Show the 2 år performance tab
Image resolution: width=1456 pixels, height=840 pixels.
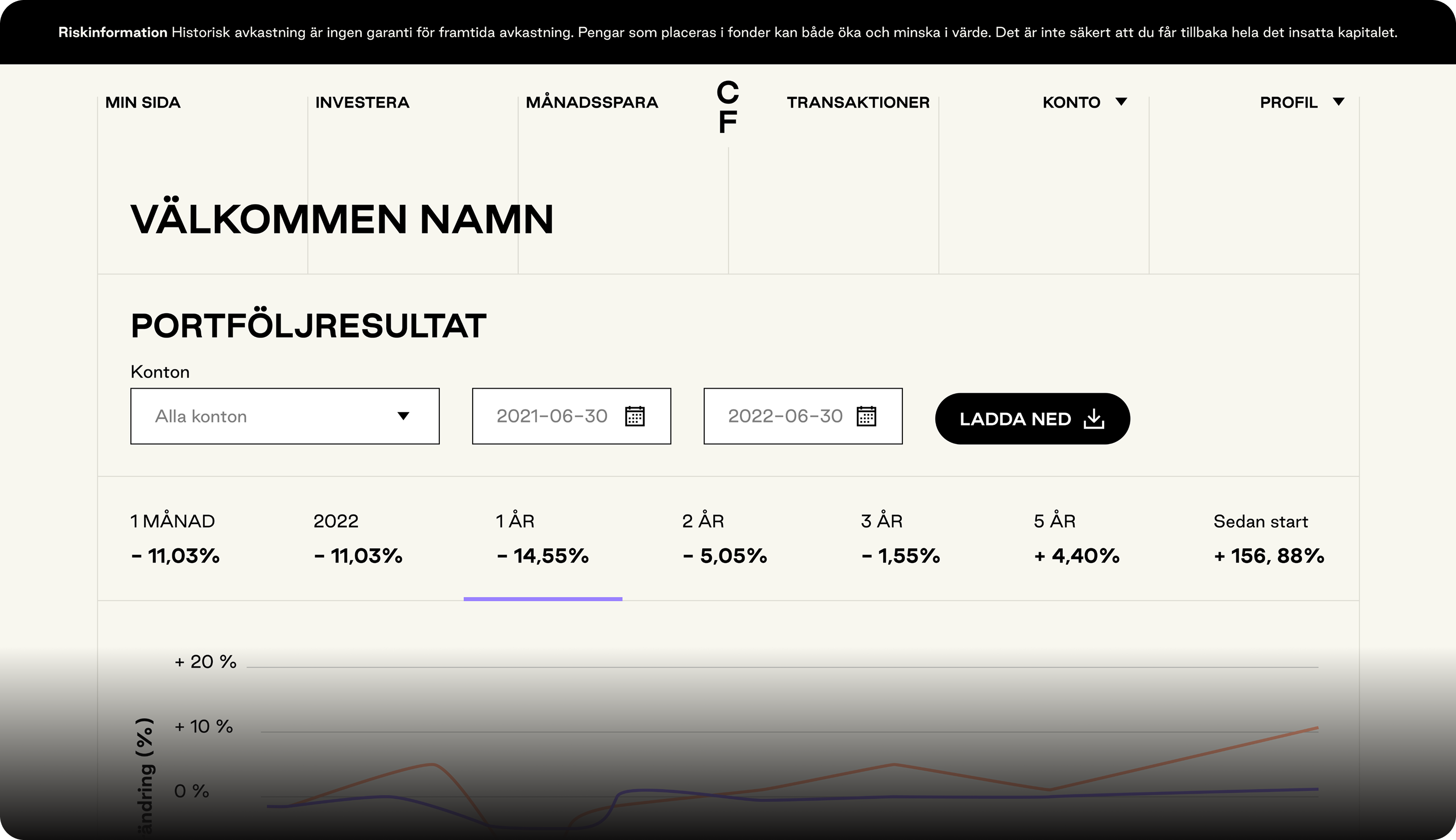click(724, 538)
